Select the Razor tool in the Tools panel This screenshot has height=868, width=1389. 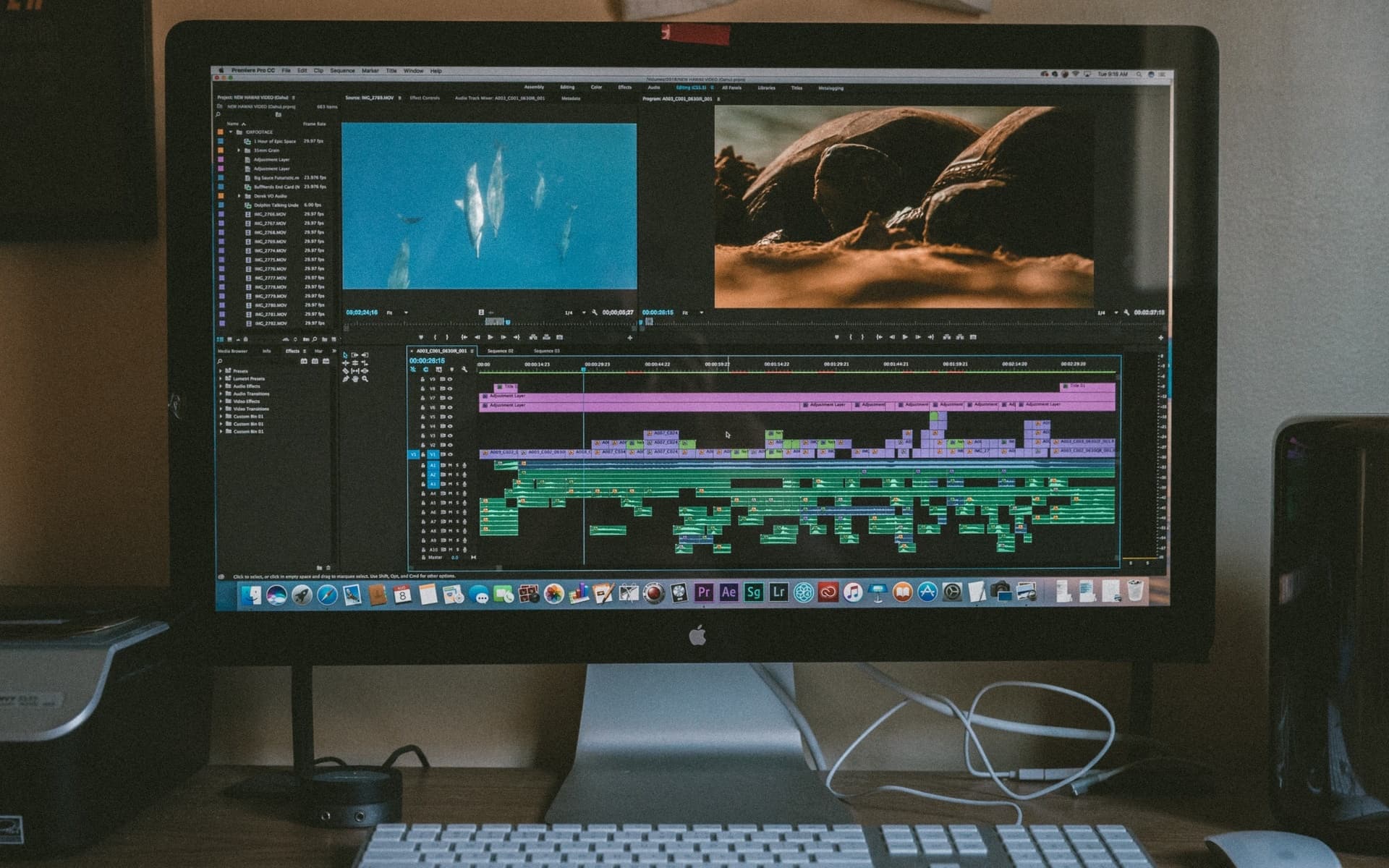pyautogui.click(x=346, y=371)
